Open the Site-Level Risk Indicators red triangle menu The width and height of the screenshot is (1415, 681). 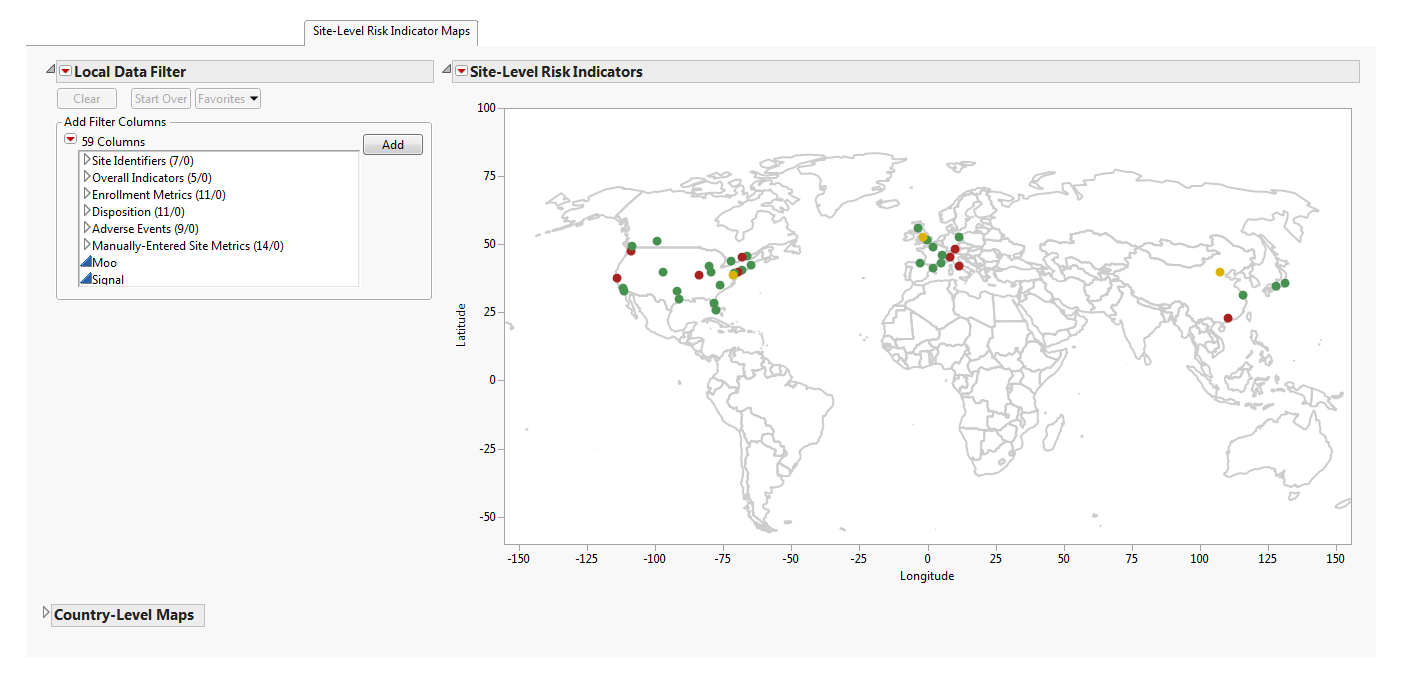pos(461,71)
